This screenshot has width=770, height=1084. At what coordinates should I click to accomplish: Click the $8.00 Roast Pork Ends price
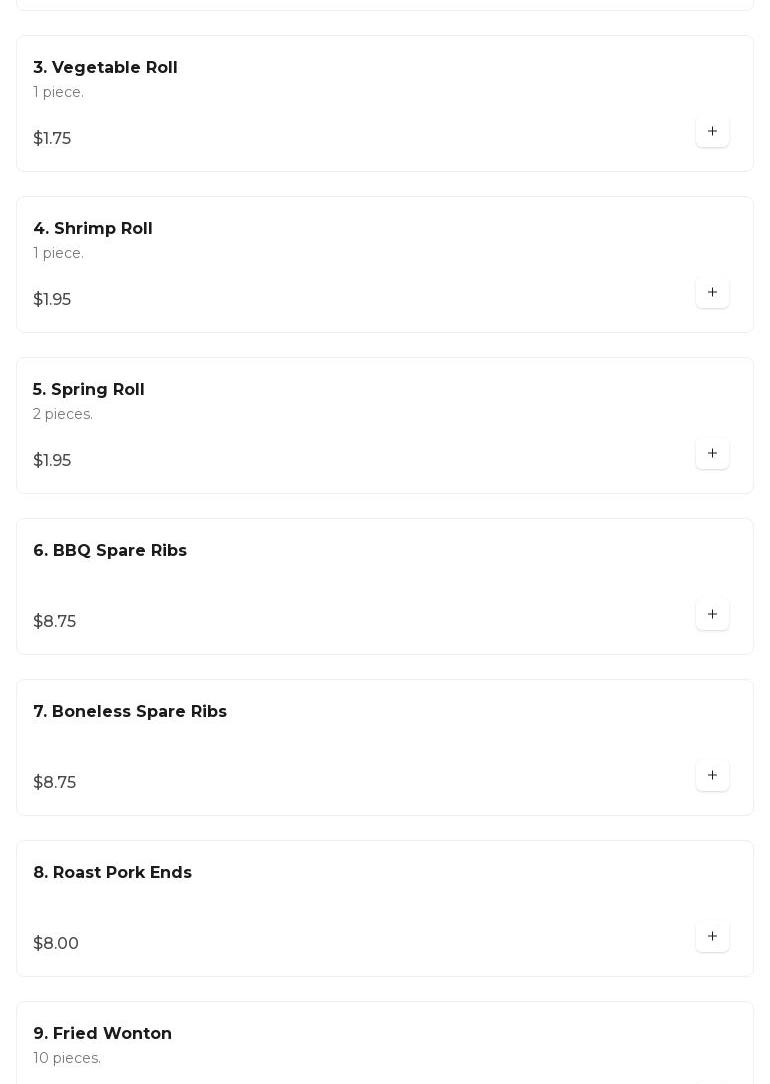click(x=56, y=944)
